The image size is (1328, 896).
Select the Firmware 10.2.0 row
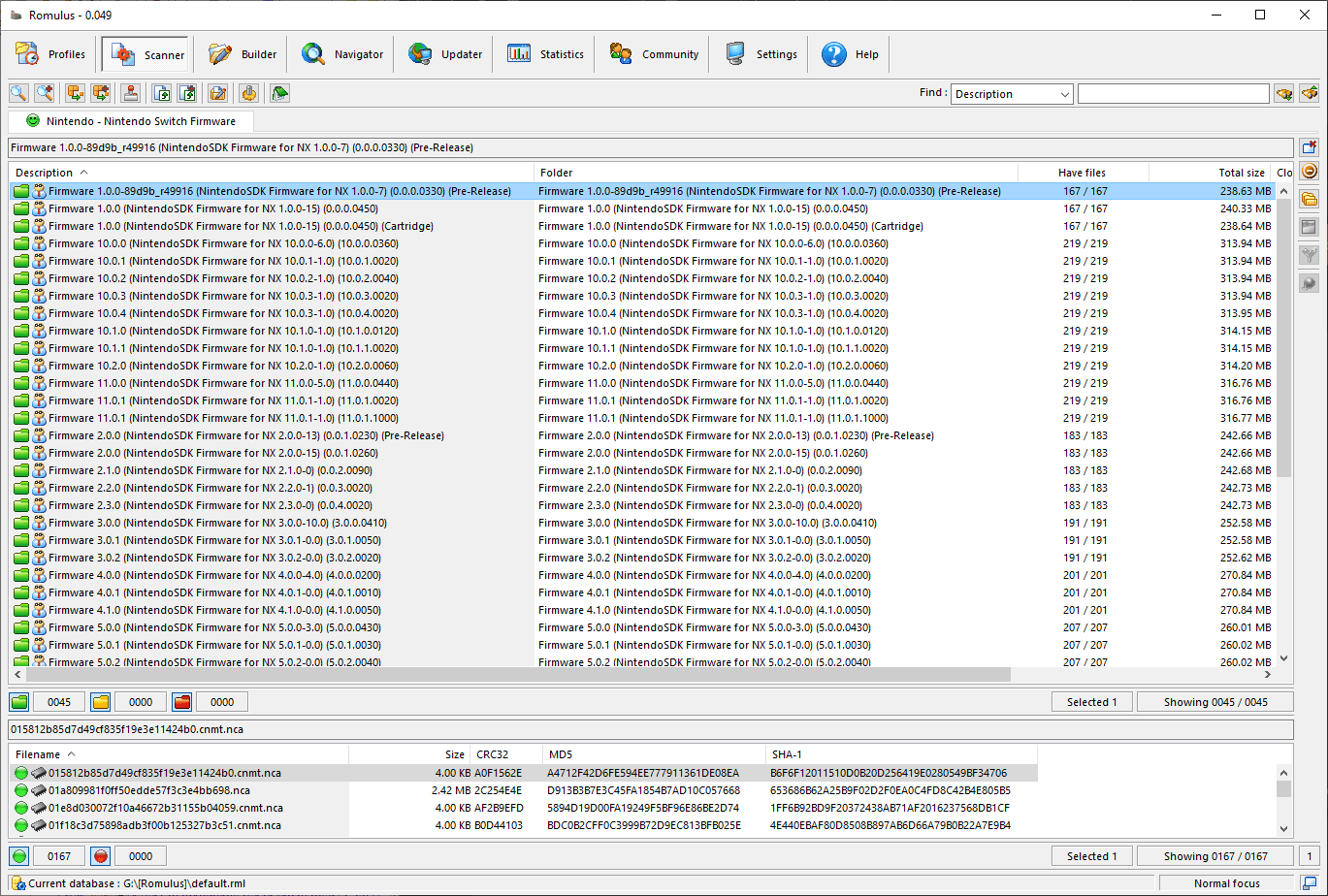point(643,366)
